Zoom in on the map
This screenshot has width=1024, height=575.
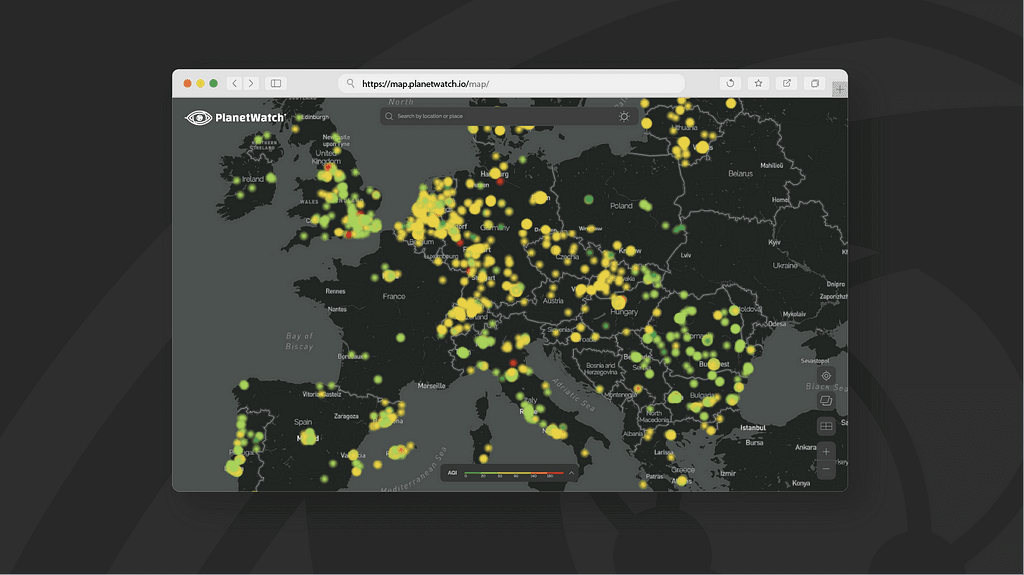click(826, 452)
